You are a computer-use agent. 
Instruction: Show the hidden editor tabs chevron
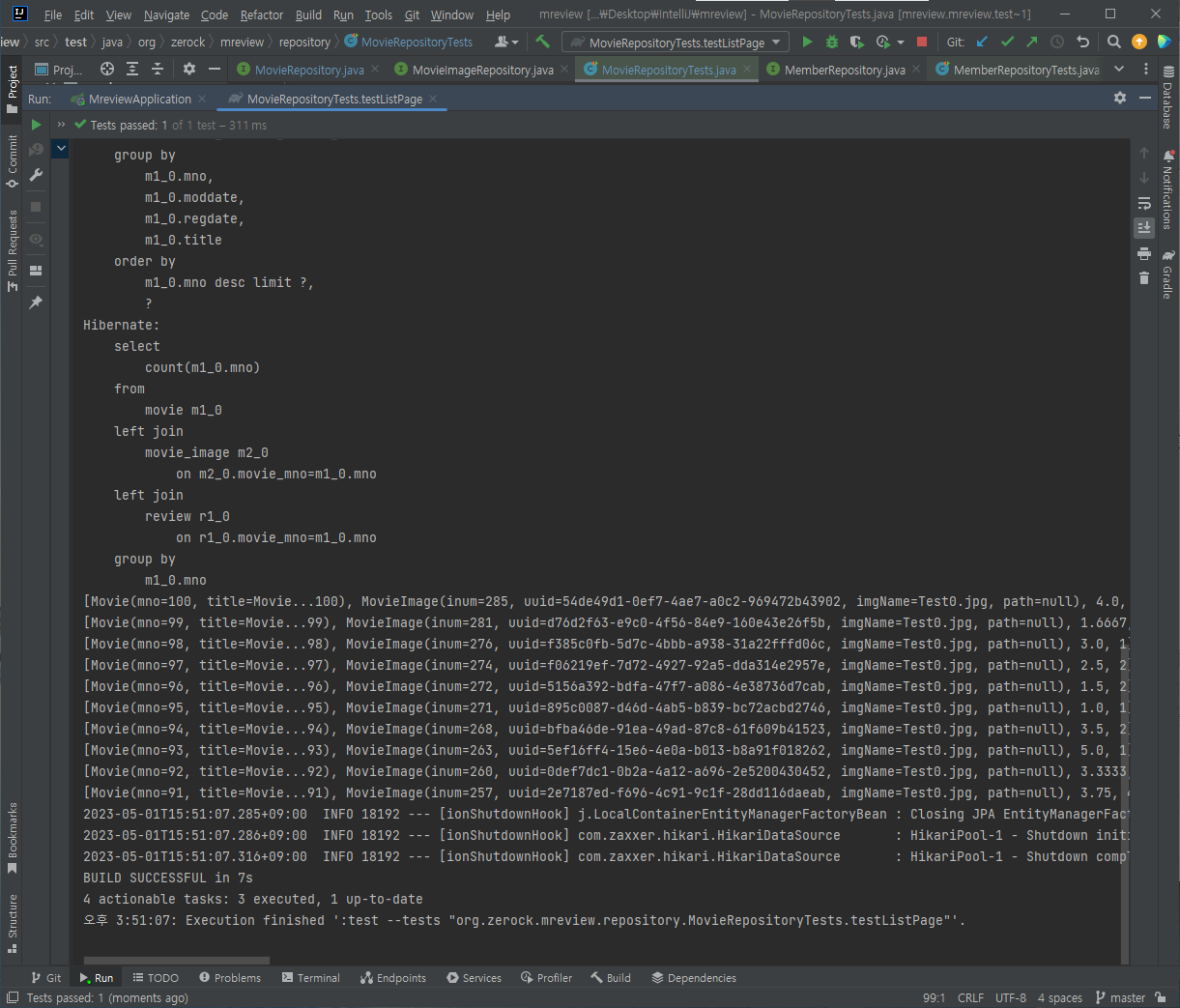tap(1119, 69)
